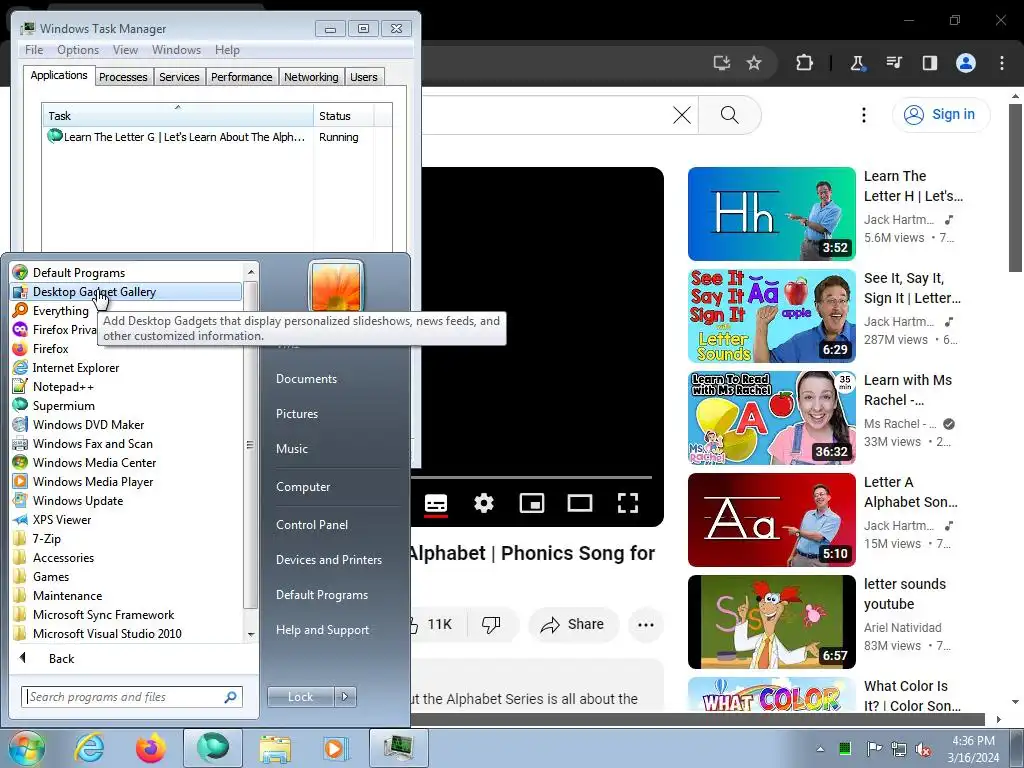Click the Lock button
Viewport: 1024px width, 768px height.
pos(300,697)
